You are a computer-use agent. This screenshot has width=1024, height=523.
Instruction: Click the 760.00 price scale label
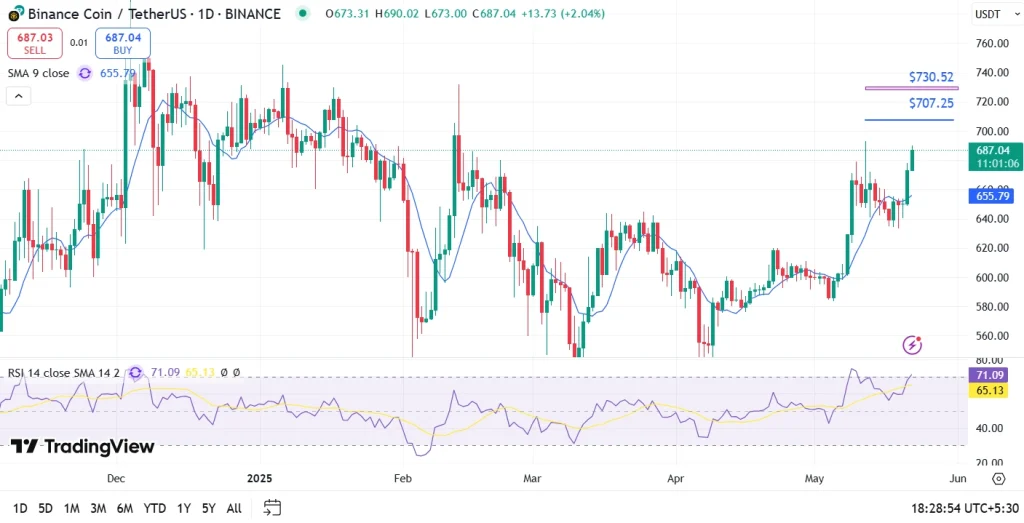[x=993, y=43]
